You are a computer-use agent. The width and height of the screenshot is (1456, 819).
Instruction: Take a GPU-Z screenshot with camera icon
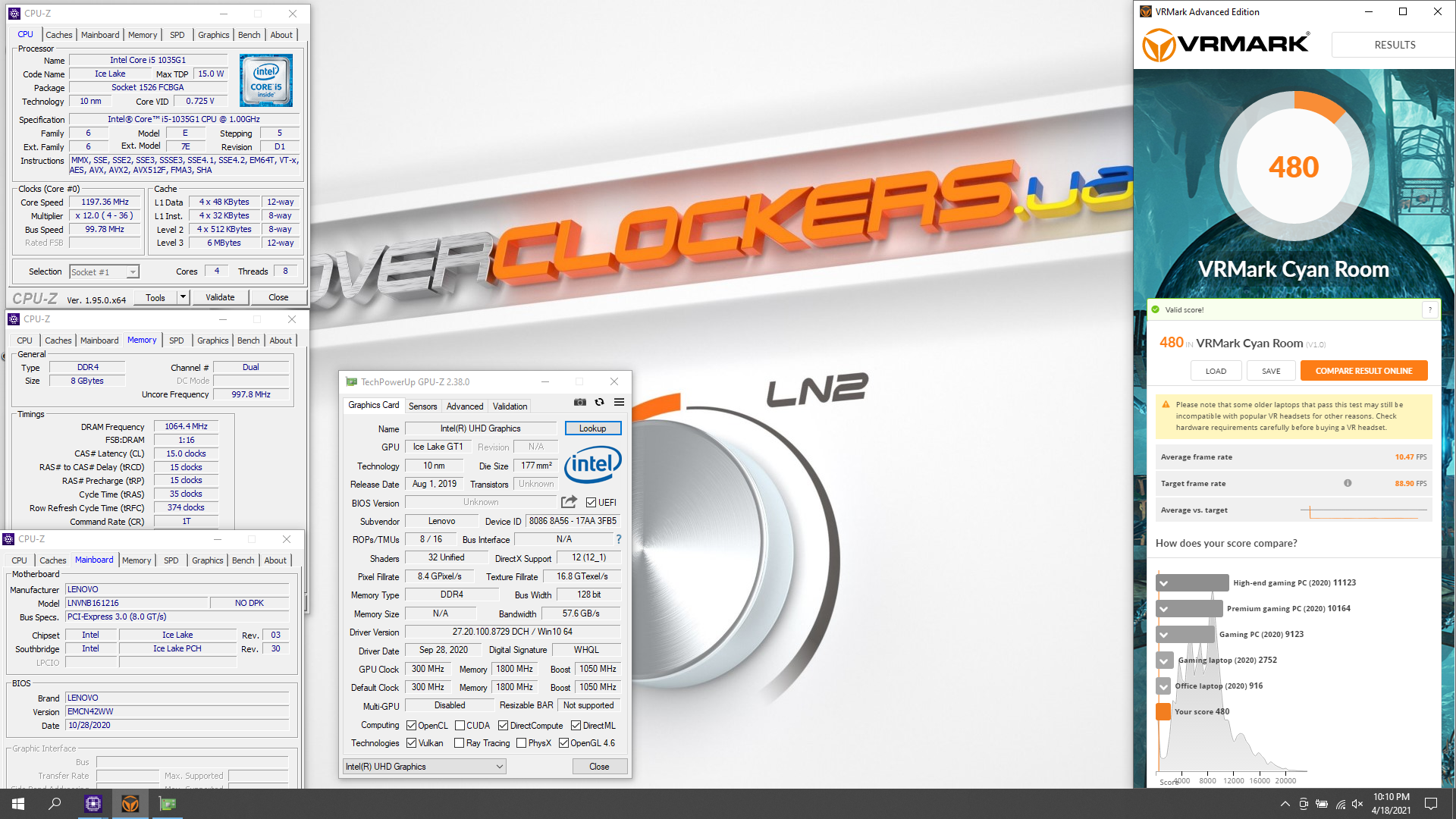click(580, 403)
